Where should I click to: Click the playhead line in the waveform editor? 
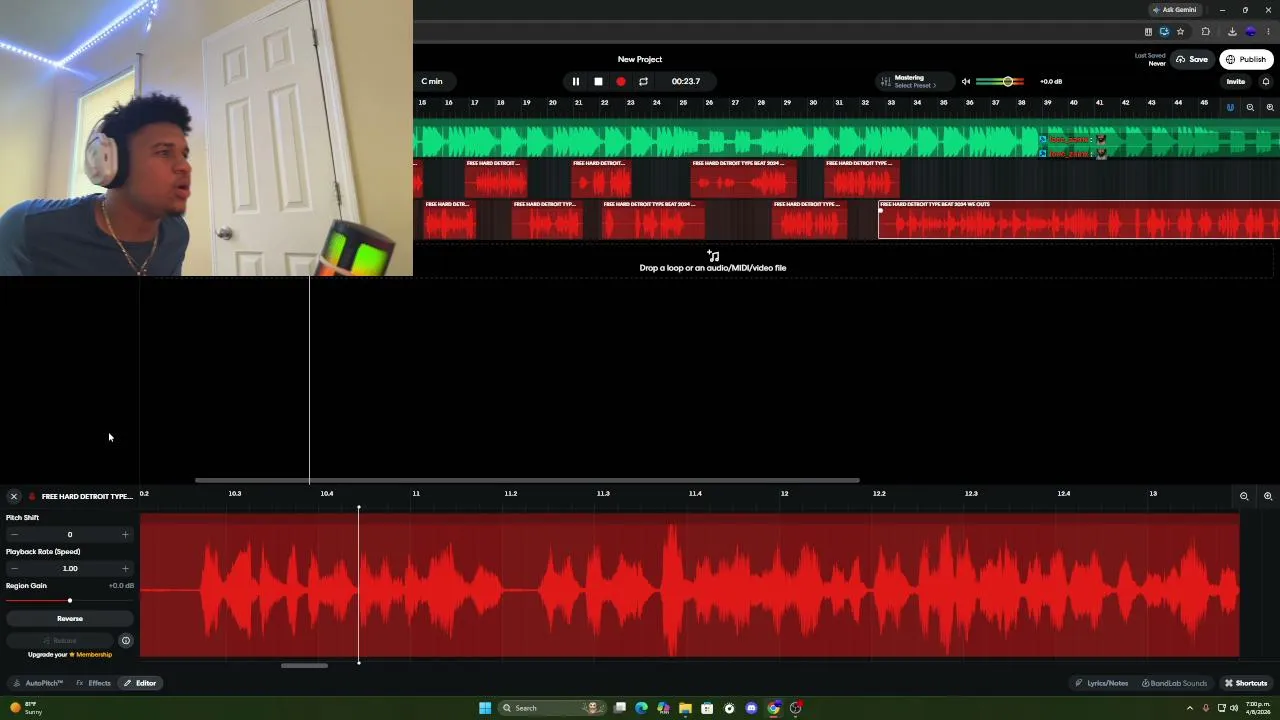coord(359,585)
